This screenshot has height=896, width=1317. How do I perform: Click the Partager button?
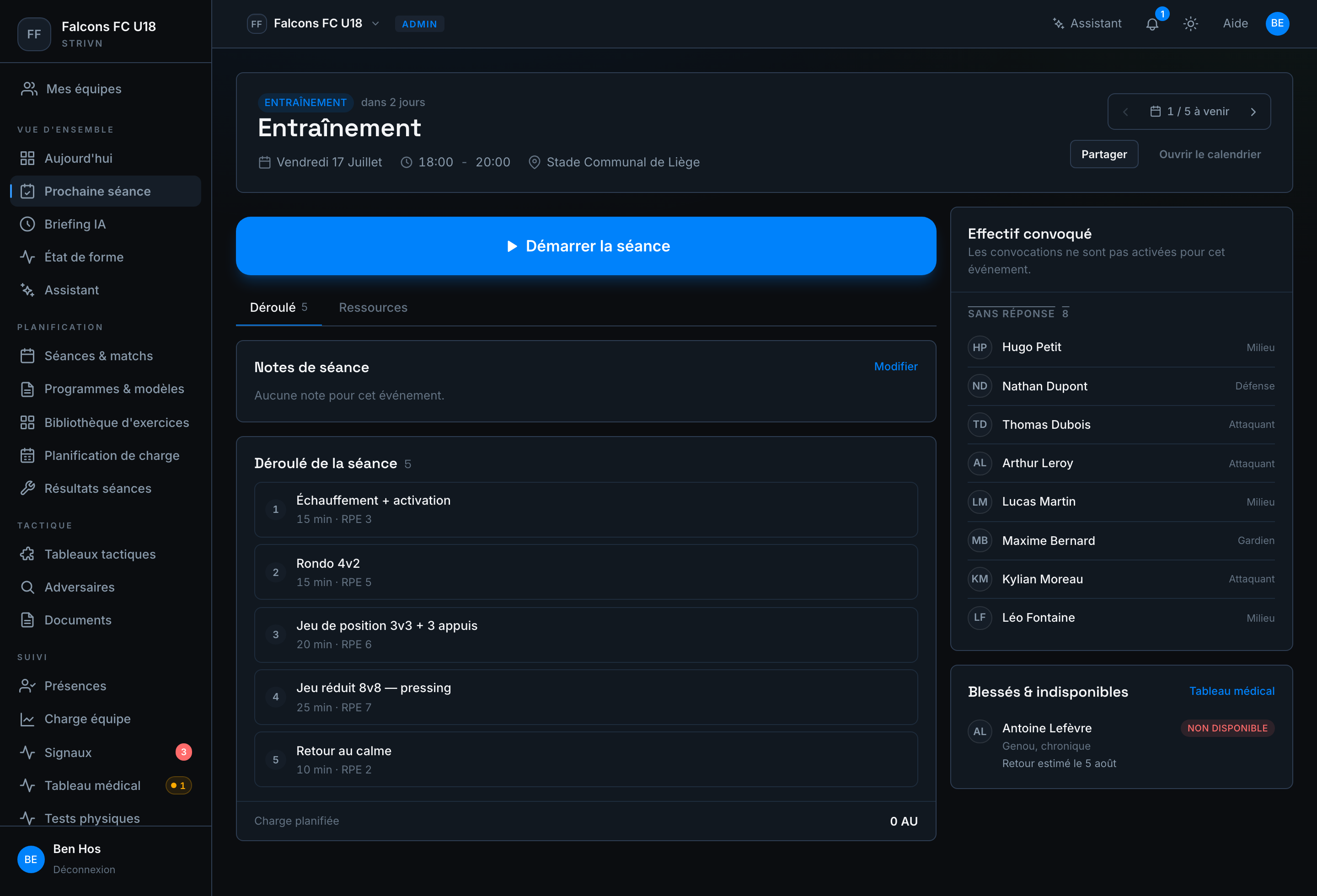click(1104, 155)
